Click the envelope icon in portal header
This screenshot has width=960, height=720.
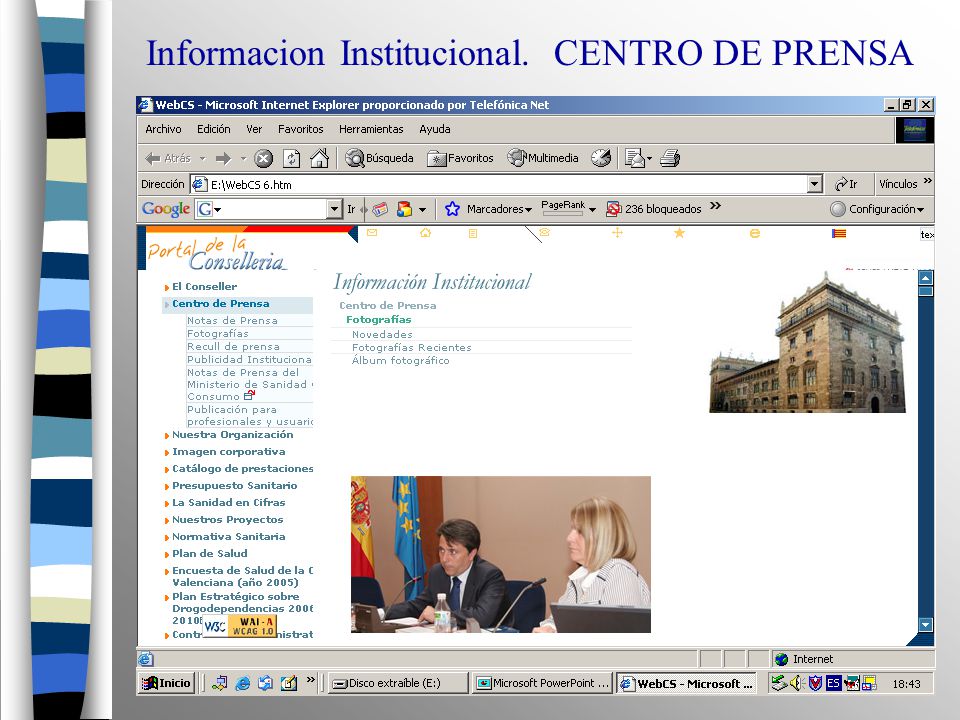(372, 233)
